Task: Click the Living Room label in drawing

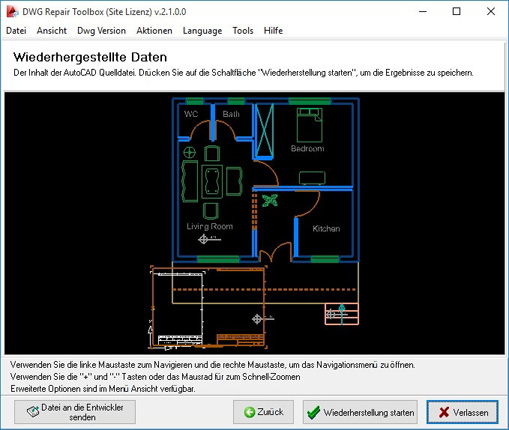Action: click(210, 226)
